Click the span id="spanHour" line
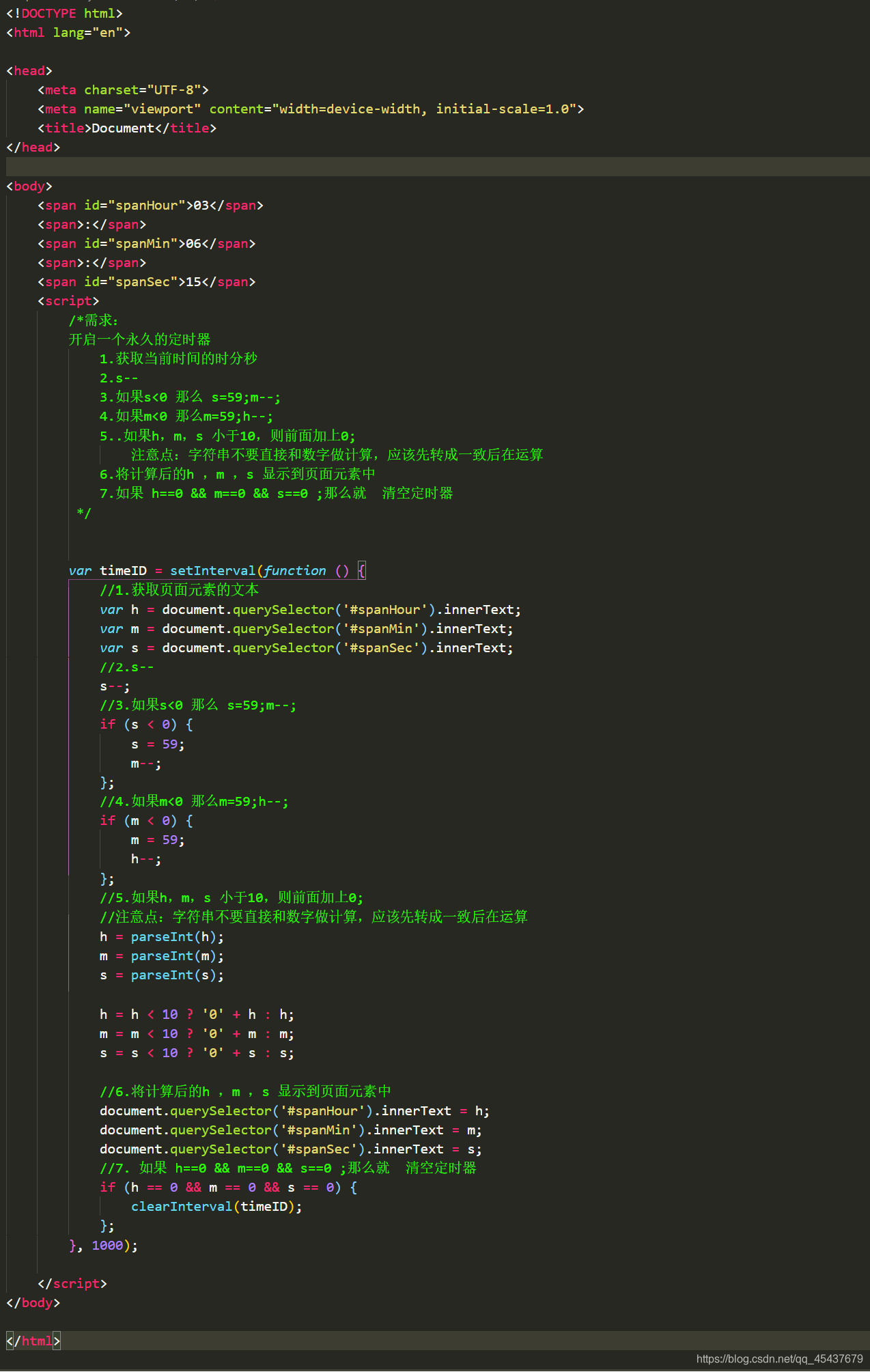 (150, 206)
